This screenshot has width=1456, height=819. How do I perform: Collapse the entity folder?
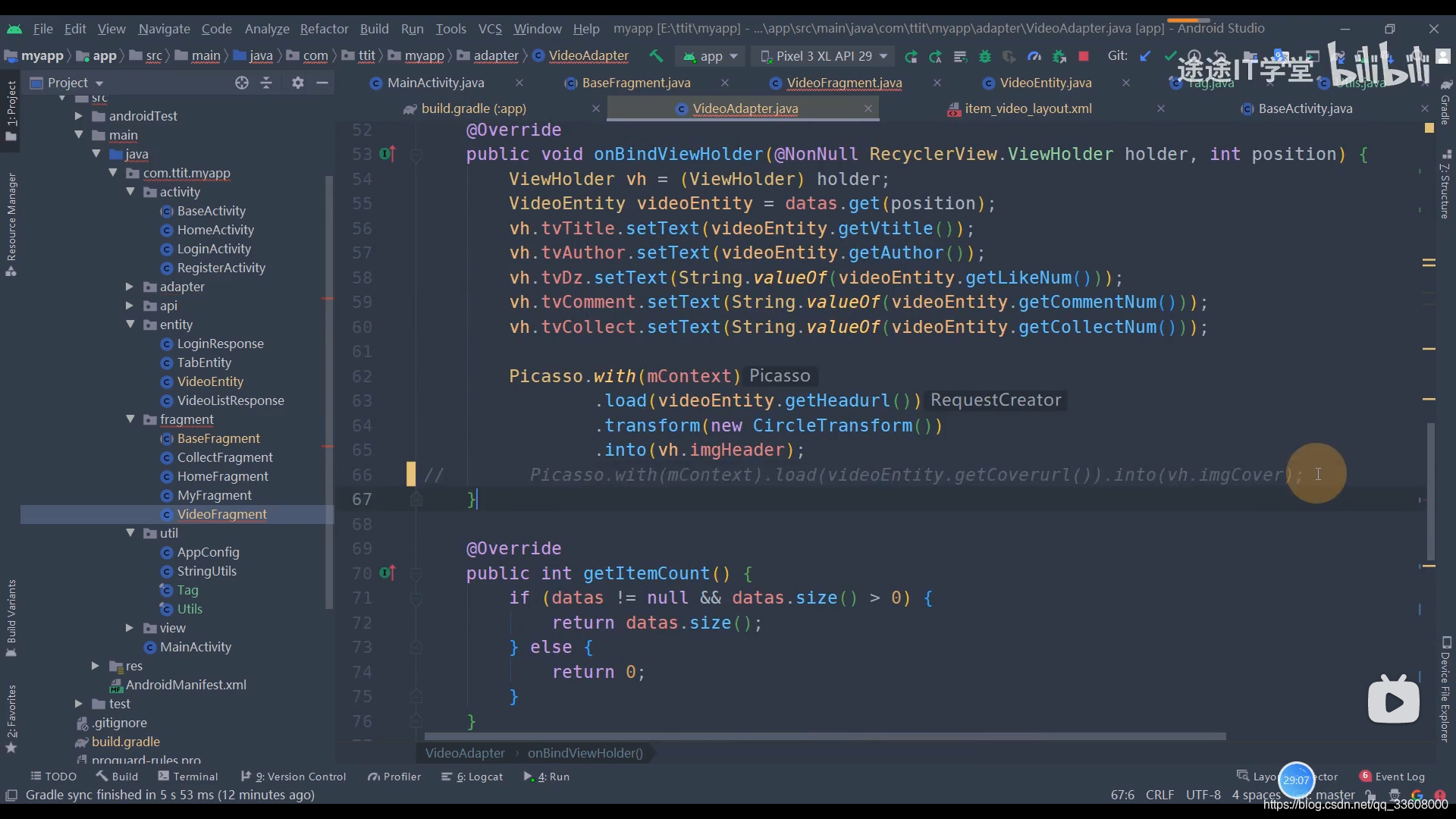tap(130, 325)
